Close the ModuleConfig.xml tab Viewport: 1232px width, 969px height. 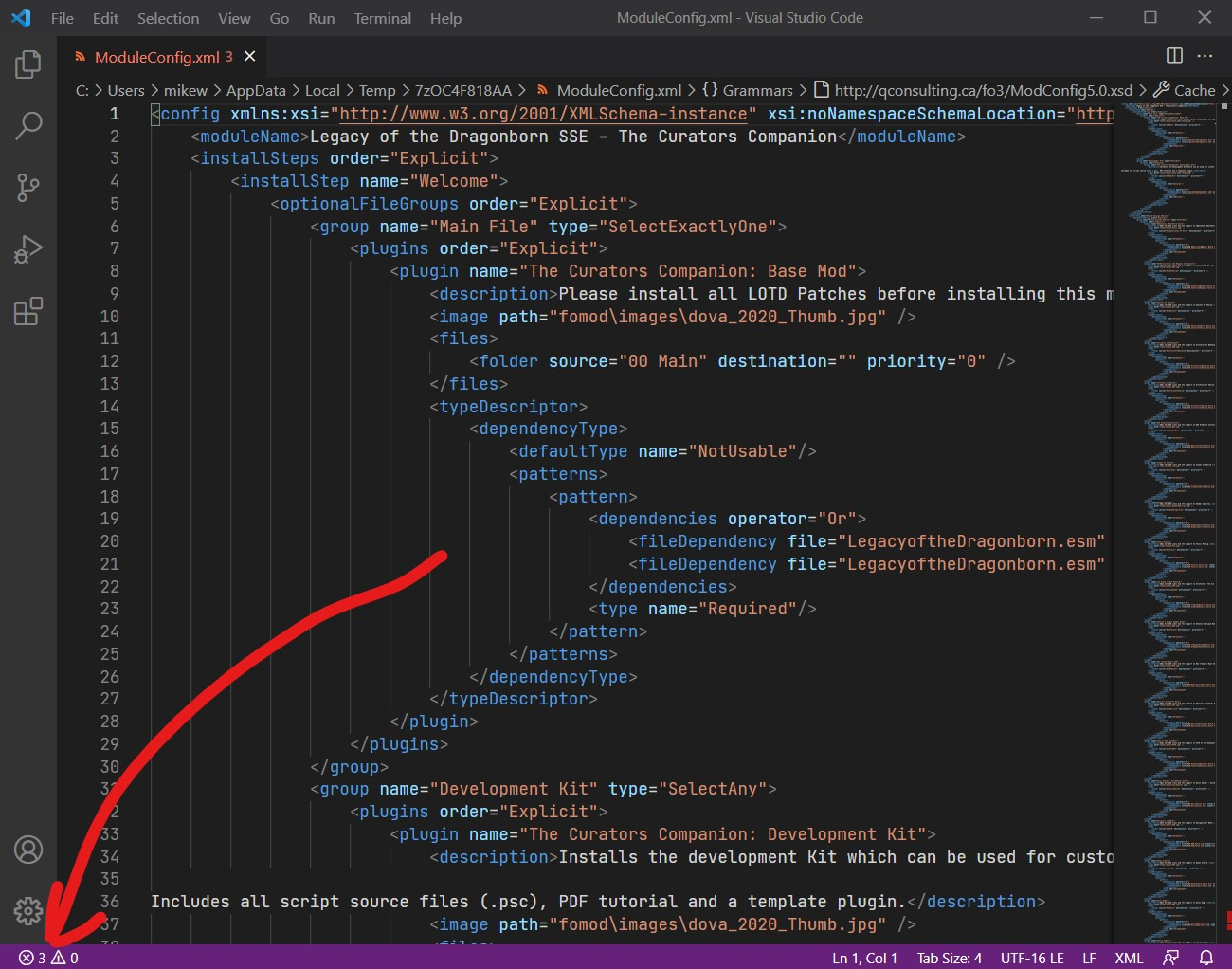point(250,56)
